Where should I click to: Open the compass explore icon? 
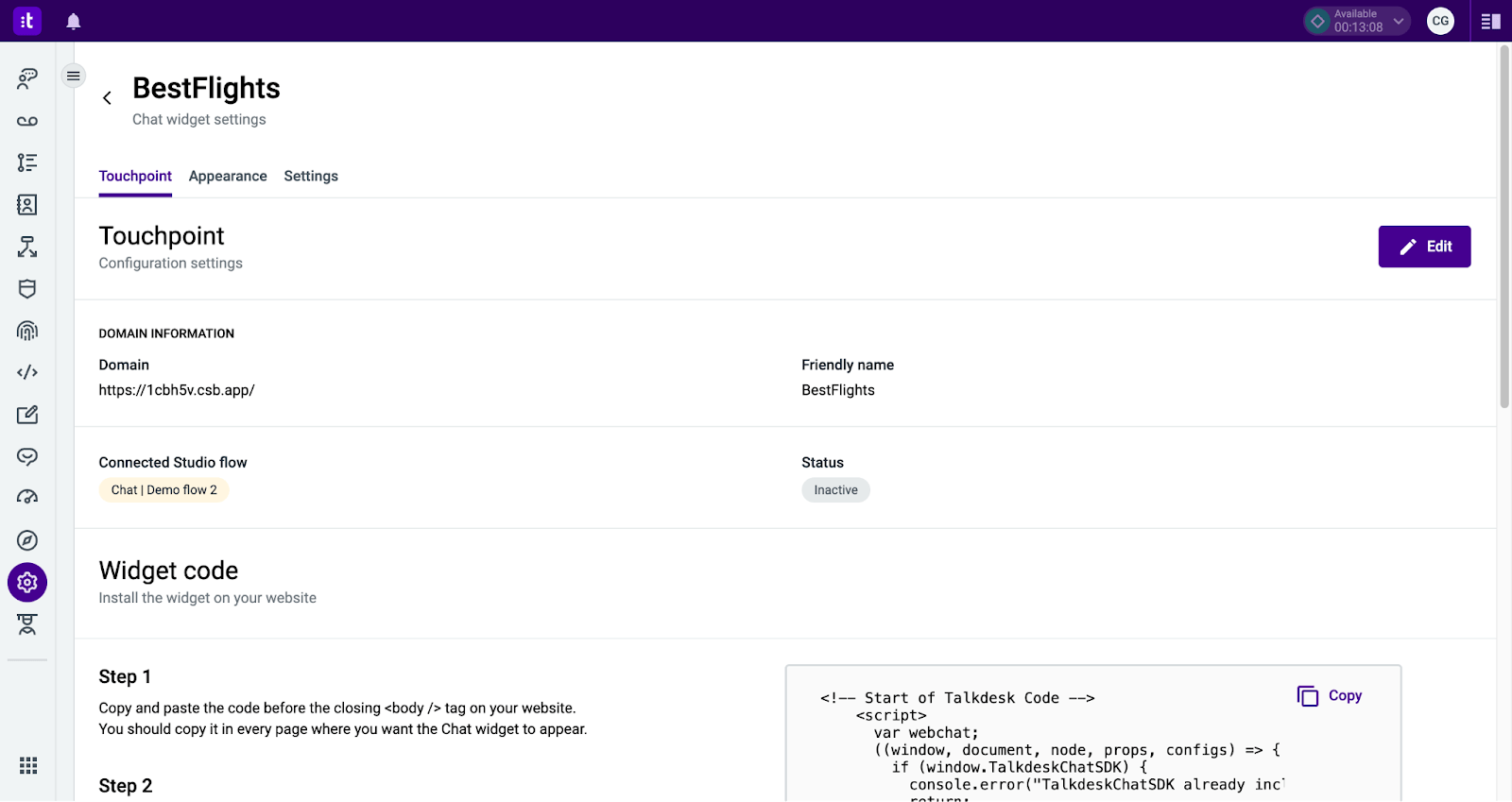click(27, 540)
